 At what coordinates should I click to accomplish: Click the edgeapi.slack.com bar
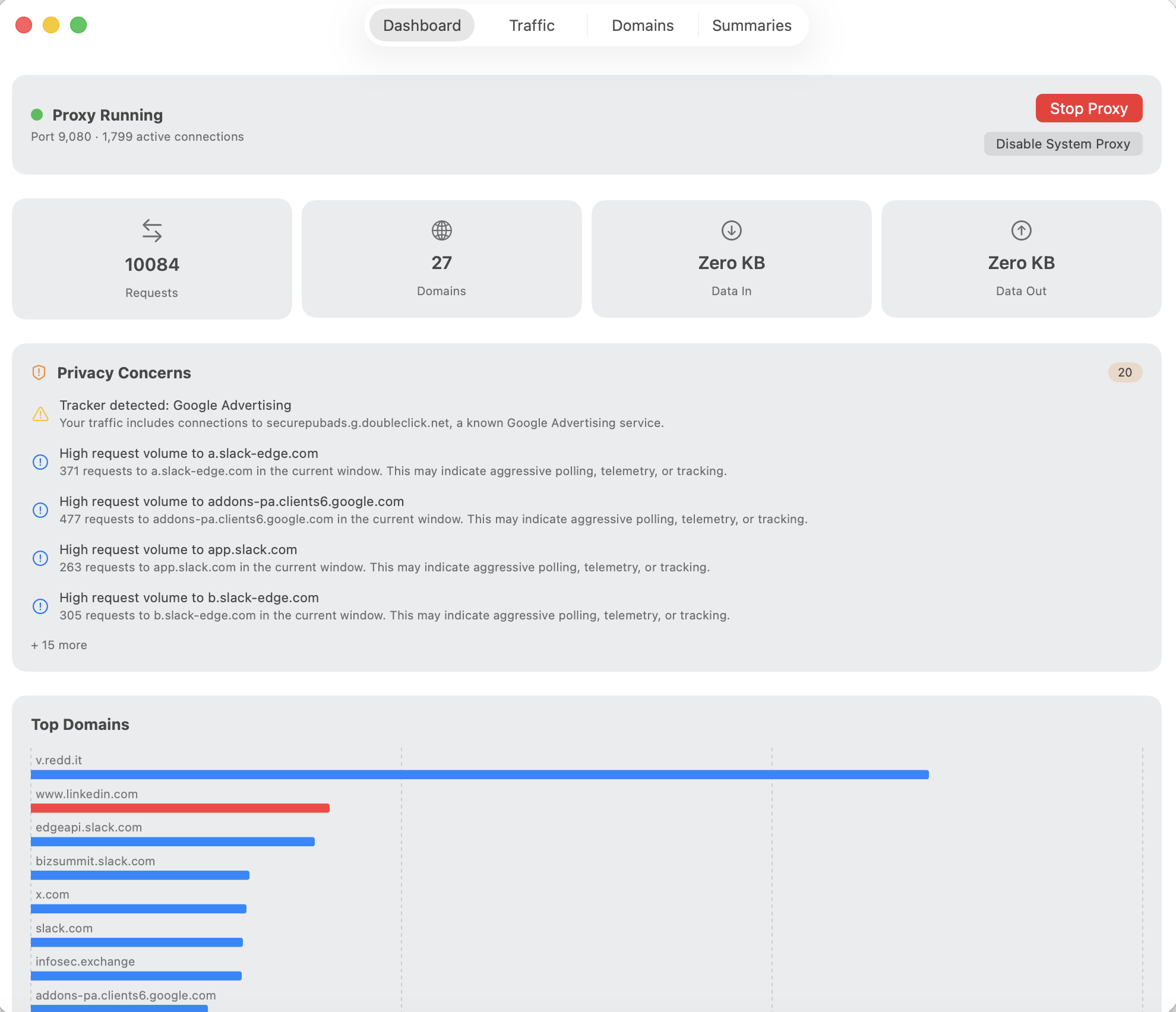(172, 842)
